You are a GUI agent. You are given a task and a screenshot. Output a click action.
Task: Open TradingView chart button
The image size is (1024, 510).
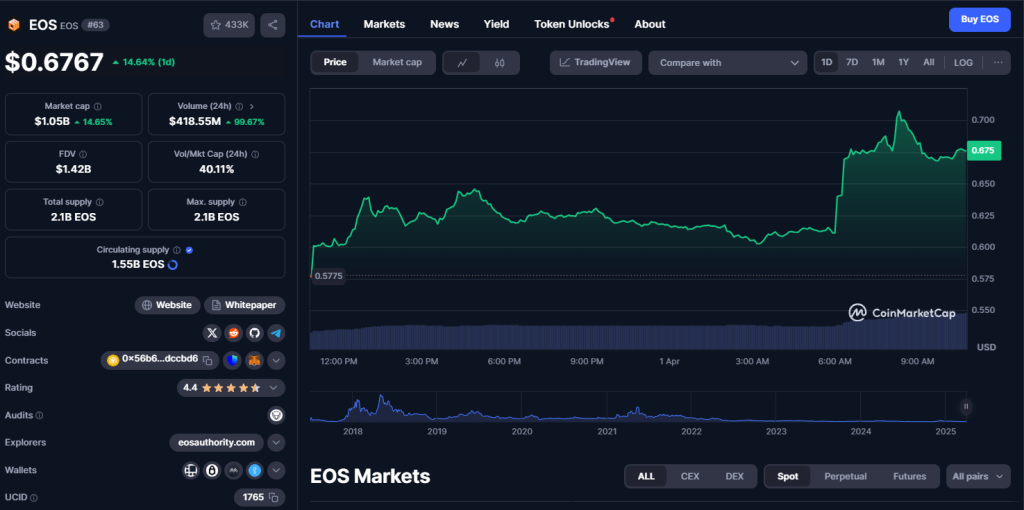[596, 63]
